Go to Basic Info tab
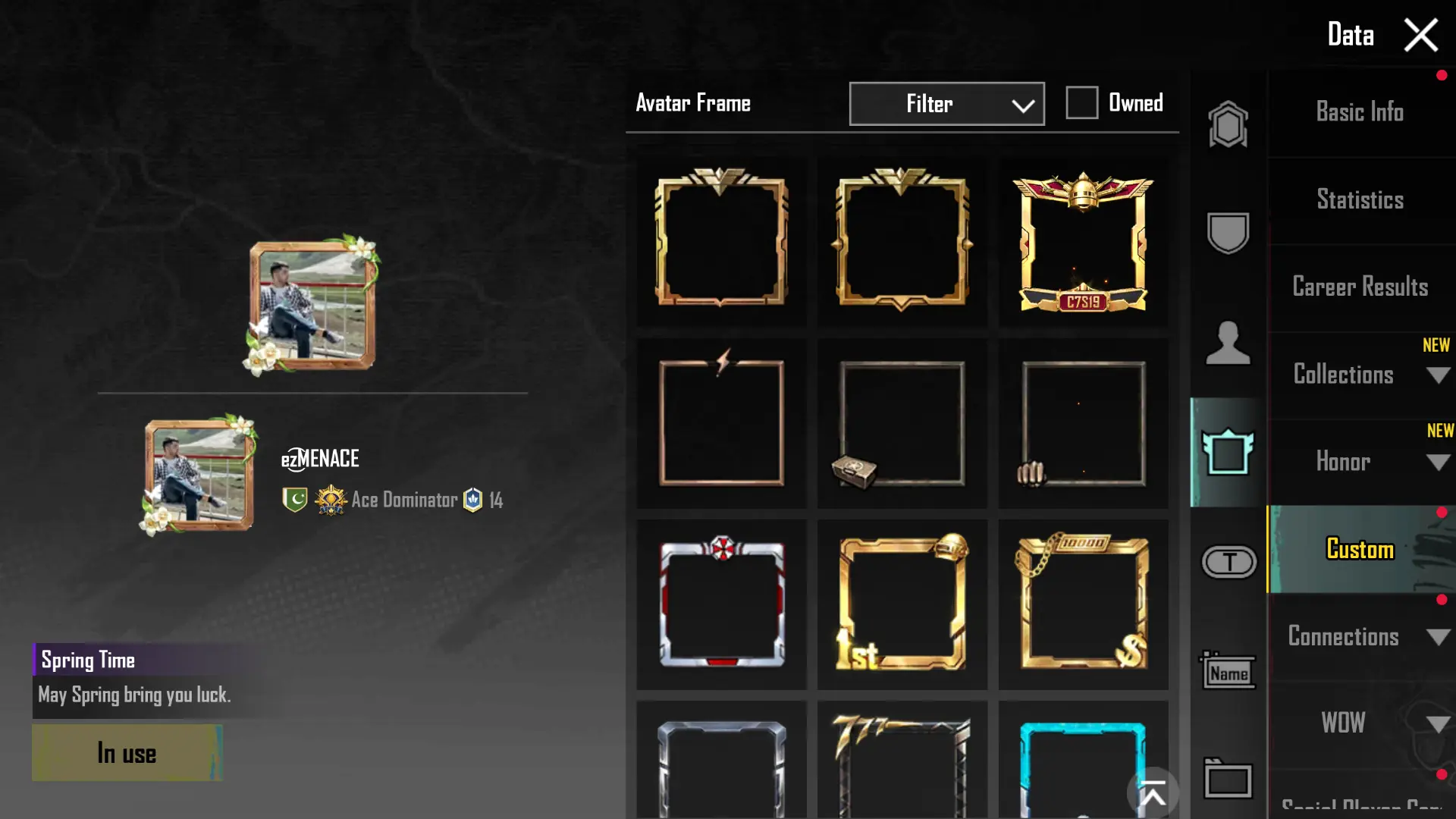The image size is (1456, 819). click(x=1360, y=112)
